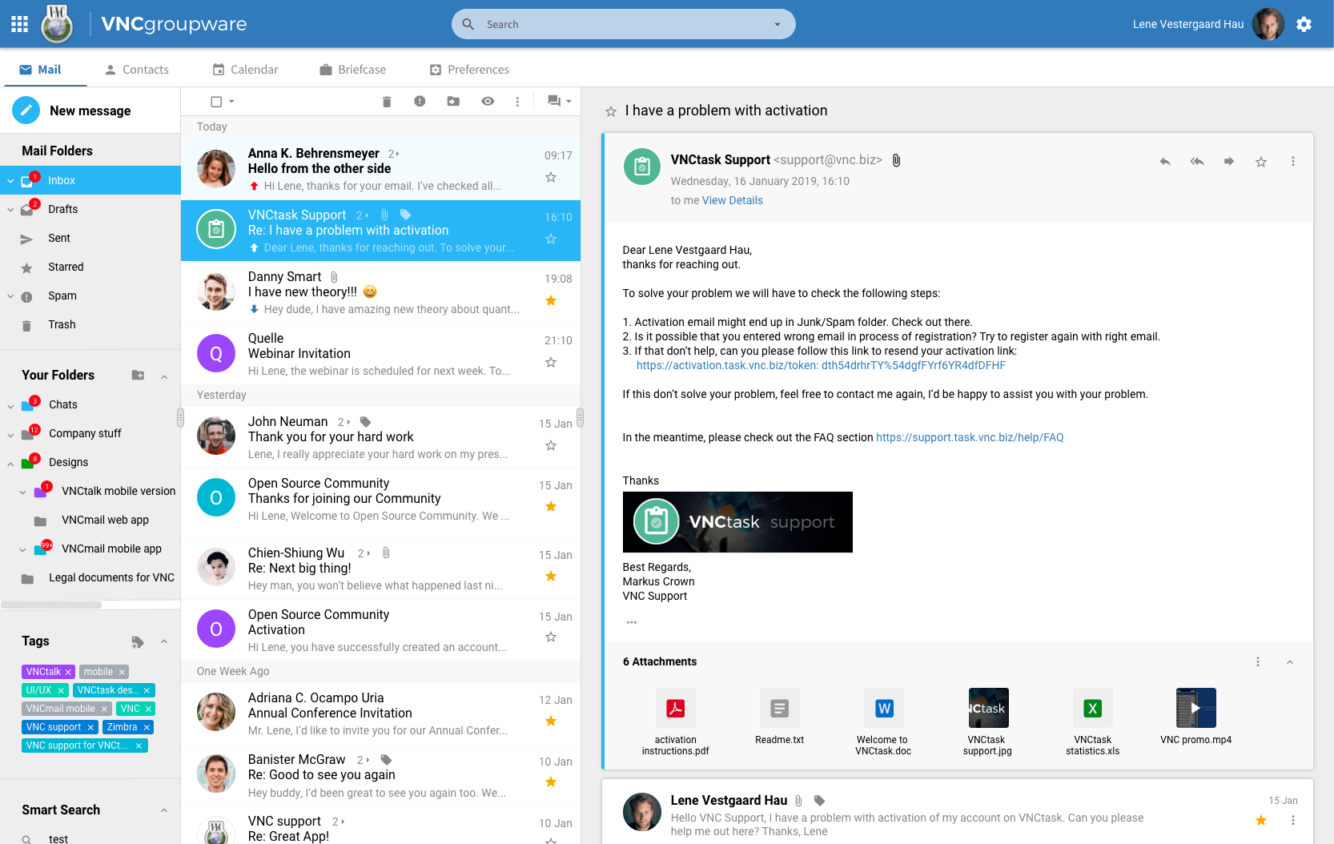Screen dimensions: 1334x844
Task: Click the VNC globe logo
Action: (57, 24)
